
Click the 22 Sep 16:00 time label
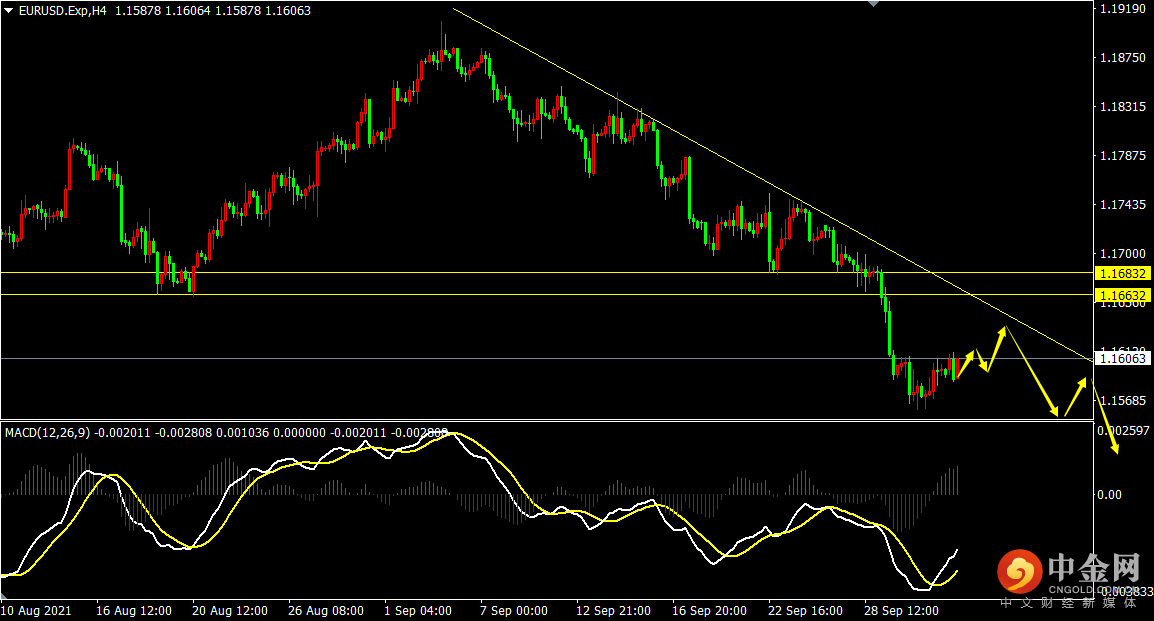805,611
